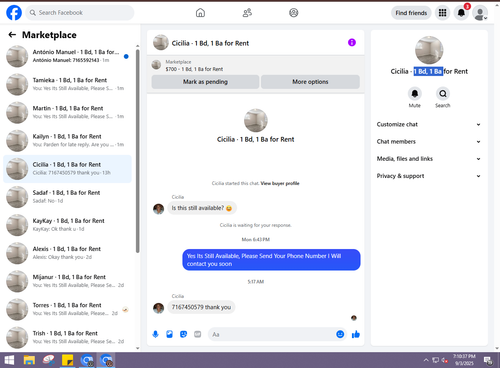This screenshot has height=368, width=500.
Task: Send a voice clip with microphone icon
Action: point(155,334)
